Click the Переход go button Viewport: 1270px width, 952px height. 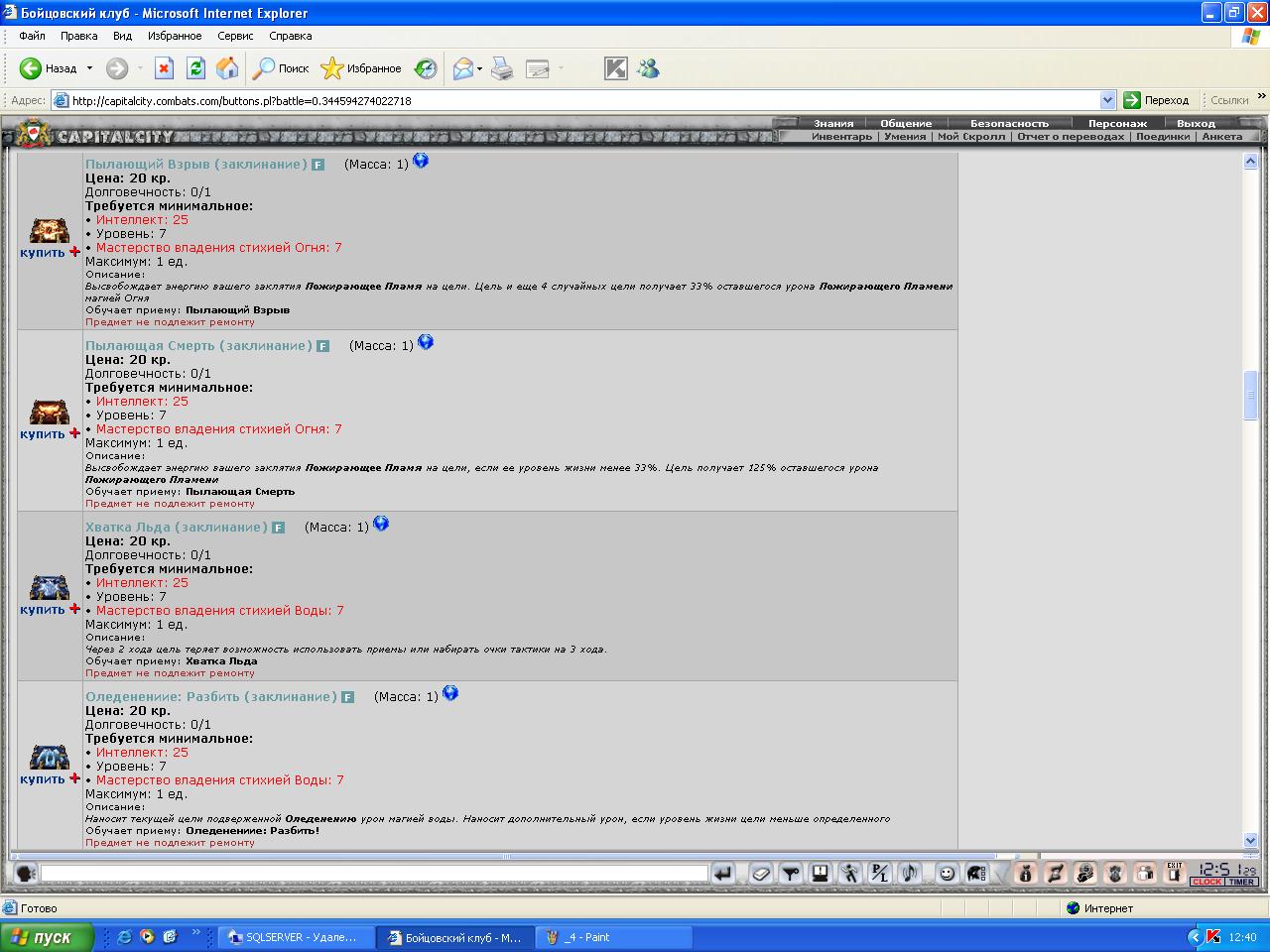[x=1156, y=100]
